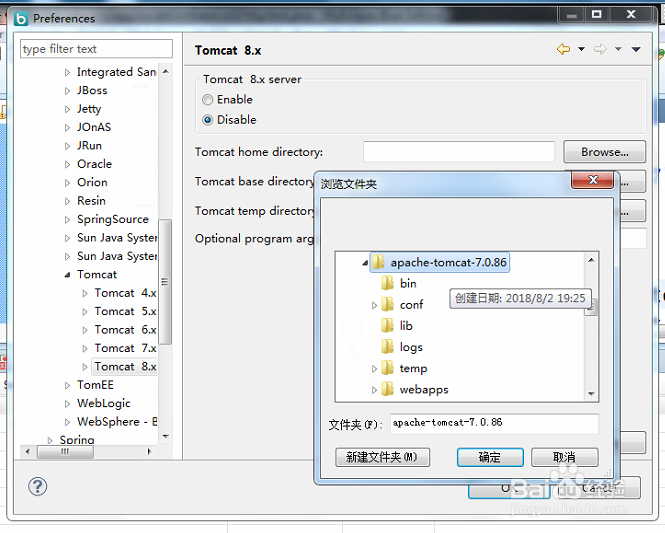Click the temp folder icon

pyautogui.click(x=387, y=368)
